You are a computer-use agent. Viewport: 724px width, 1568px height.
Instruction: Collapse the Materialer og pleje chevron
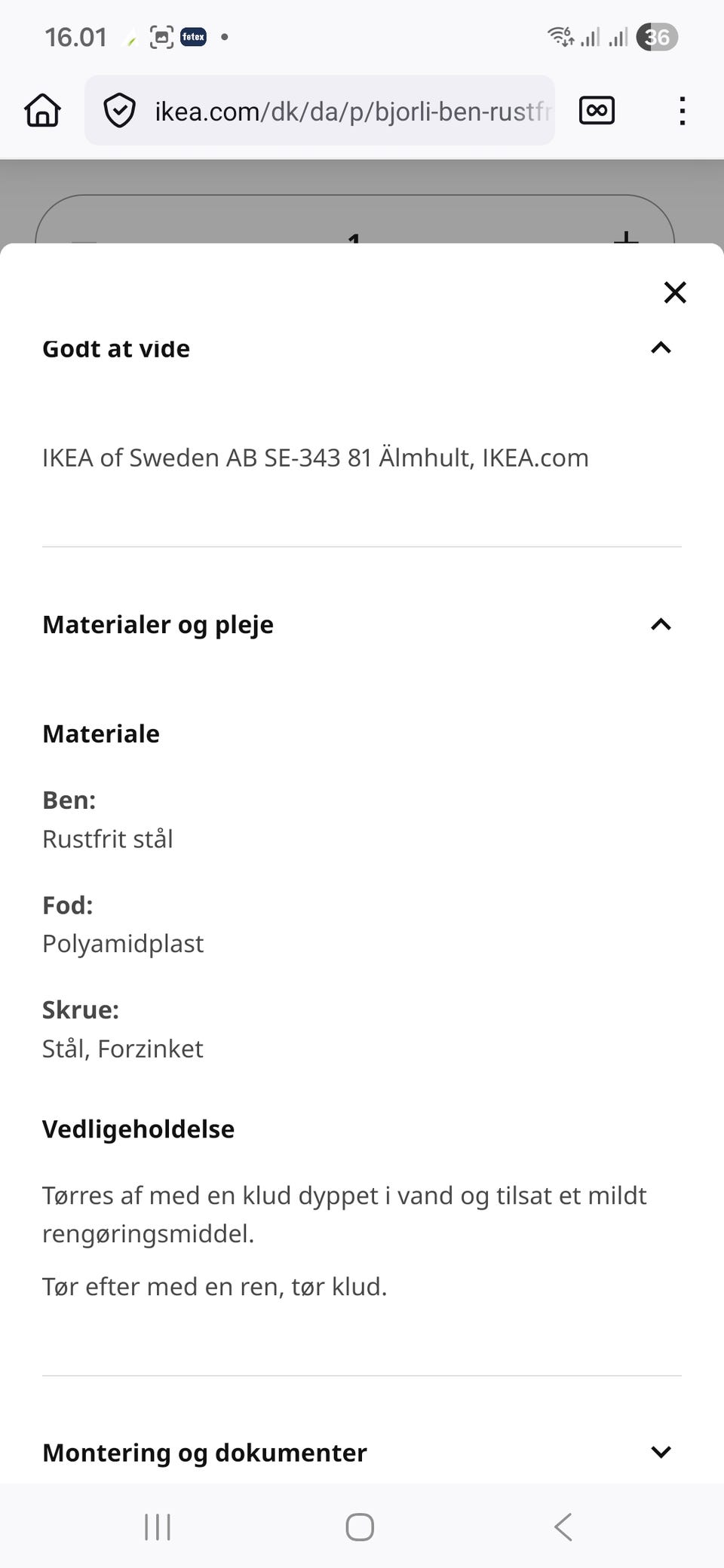click(661, 624)
